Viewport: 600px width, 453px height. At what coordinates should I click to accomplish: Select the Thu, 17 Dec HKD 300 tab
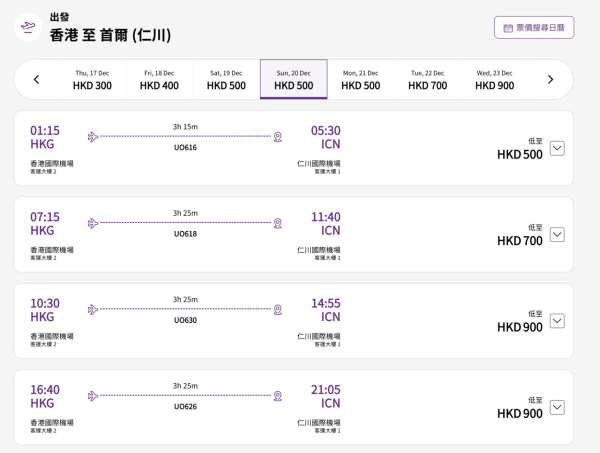92,80
